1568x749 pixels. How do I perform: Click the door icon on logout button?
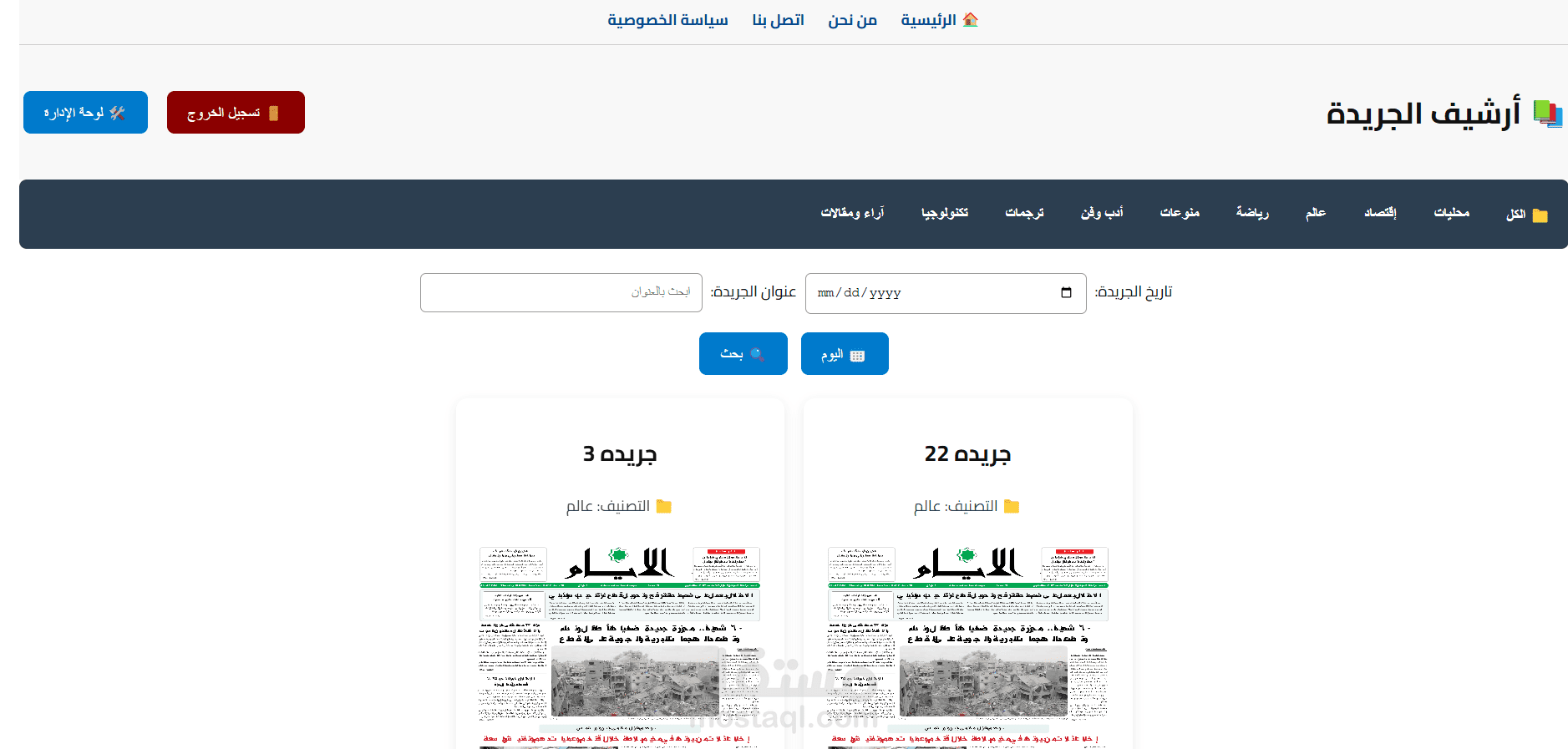pos(273,113)
